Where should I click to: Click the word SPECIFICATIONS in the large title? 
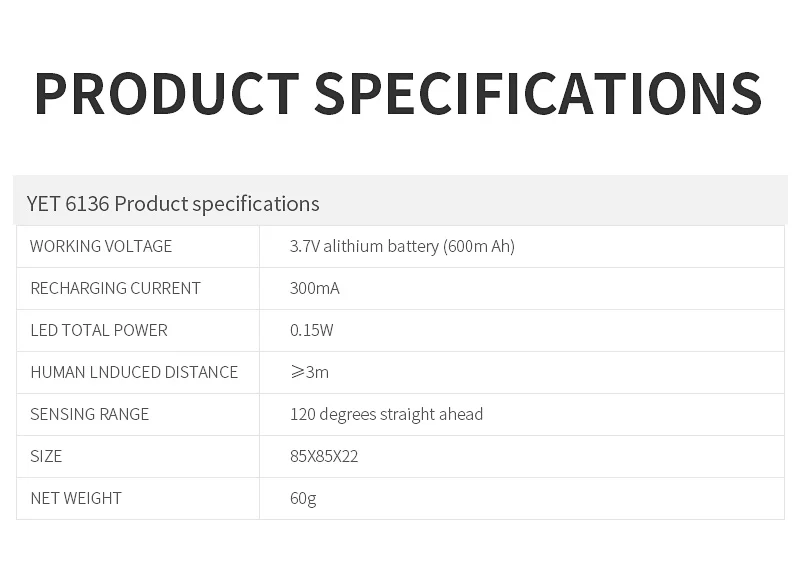539,94
